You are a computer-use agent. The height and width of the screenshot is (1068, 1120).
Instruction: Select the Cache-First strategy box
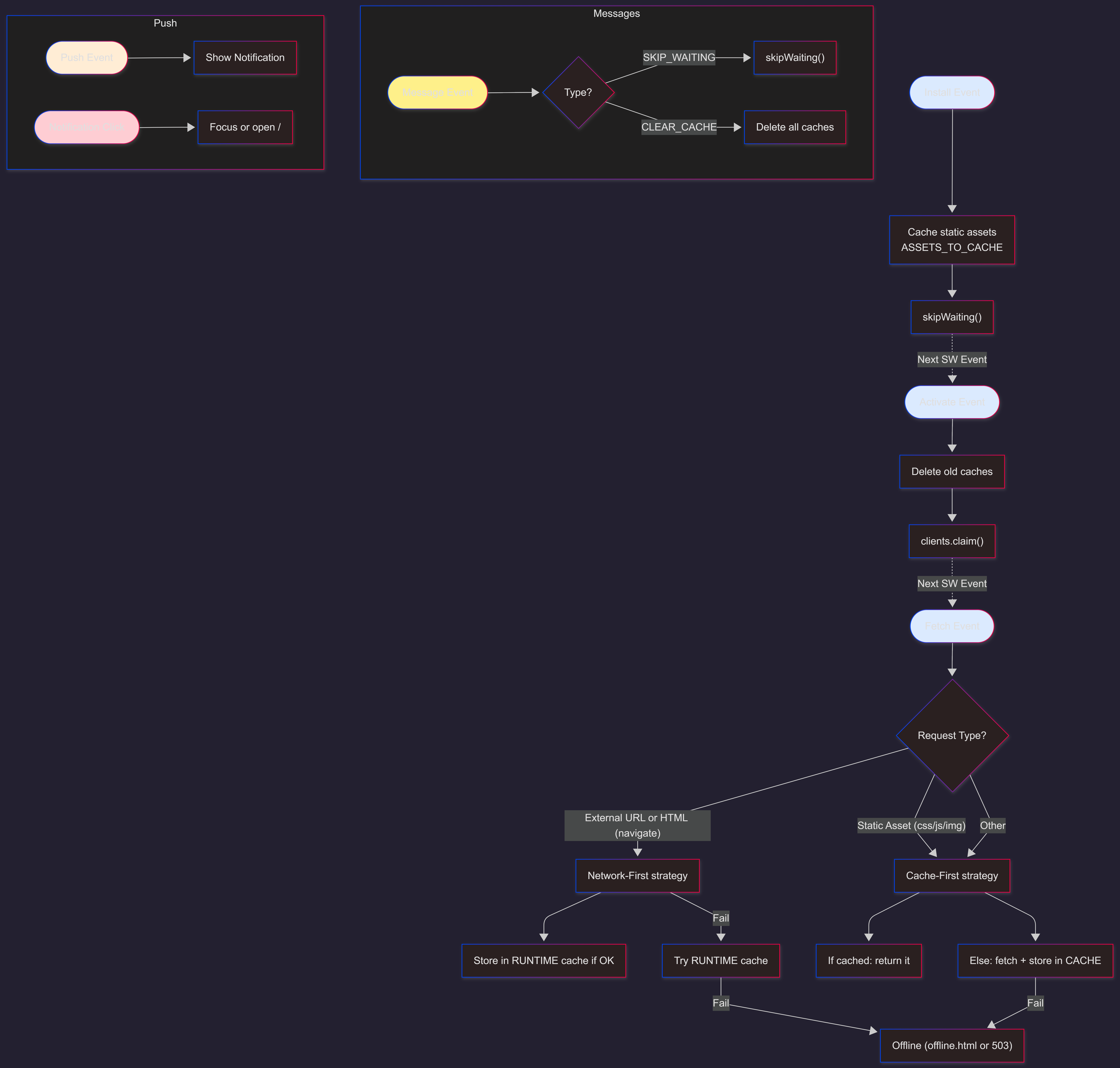tap(952, 876)
